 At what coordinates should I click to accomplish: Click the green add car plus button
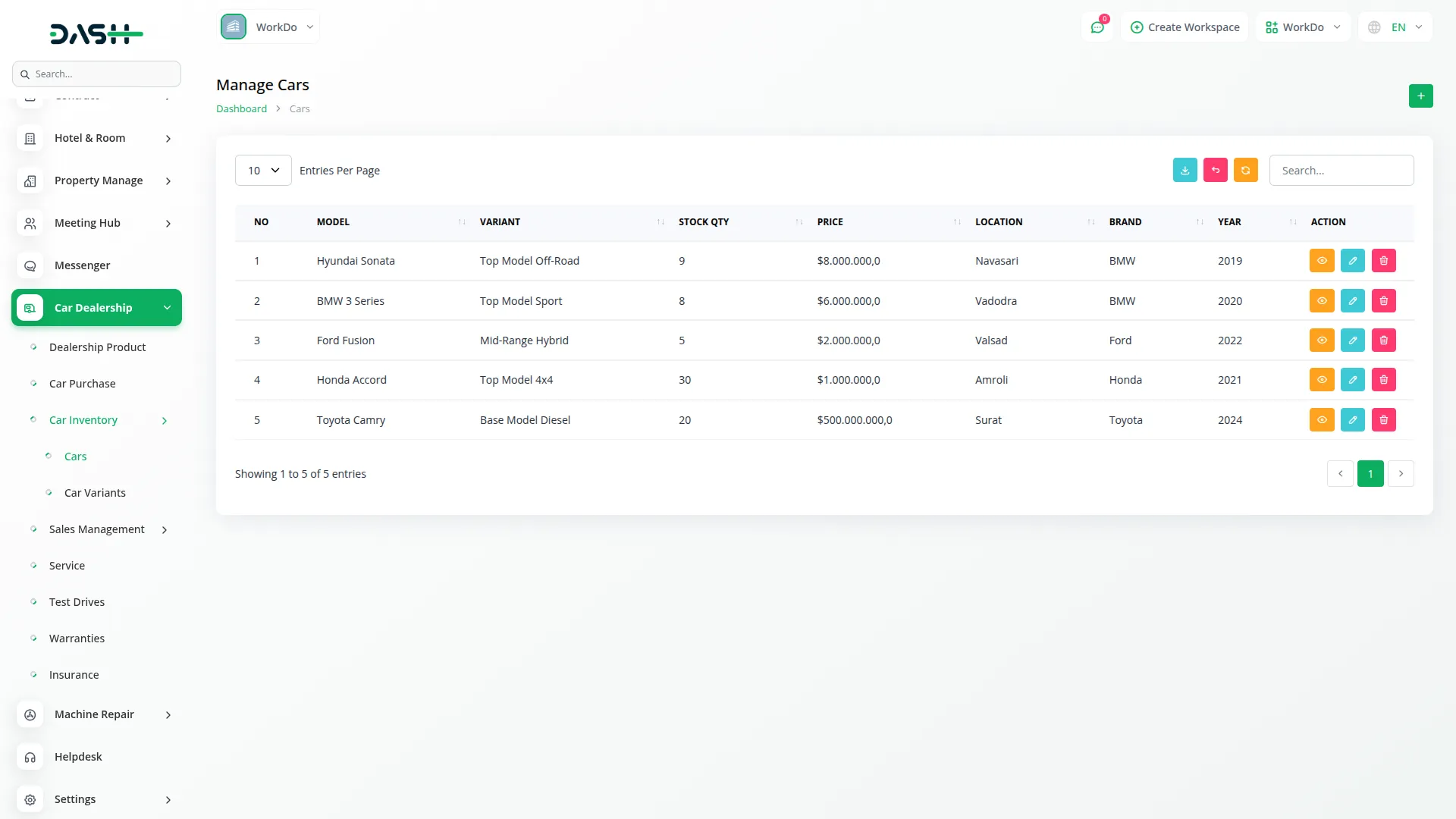(1420, 96)
